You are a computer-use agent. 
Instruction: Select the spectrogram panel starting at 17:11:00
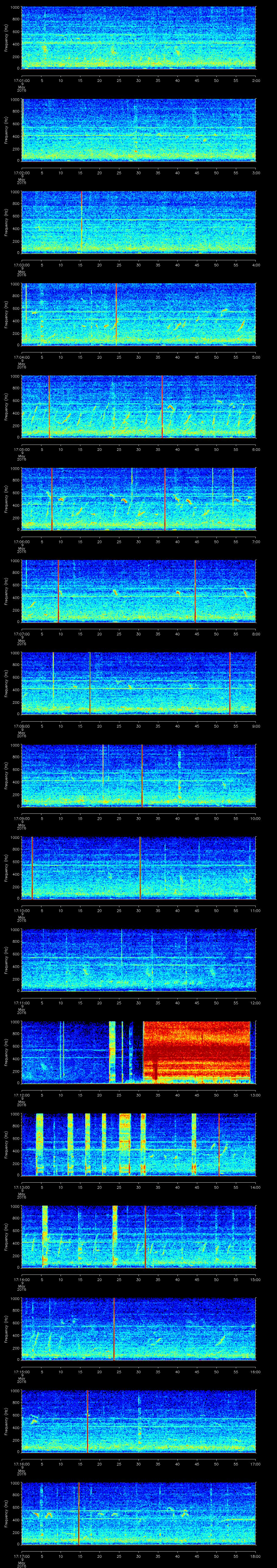tap(139, 959)
